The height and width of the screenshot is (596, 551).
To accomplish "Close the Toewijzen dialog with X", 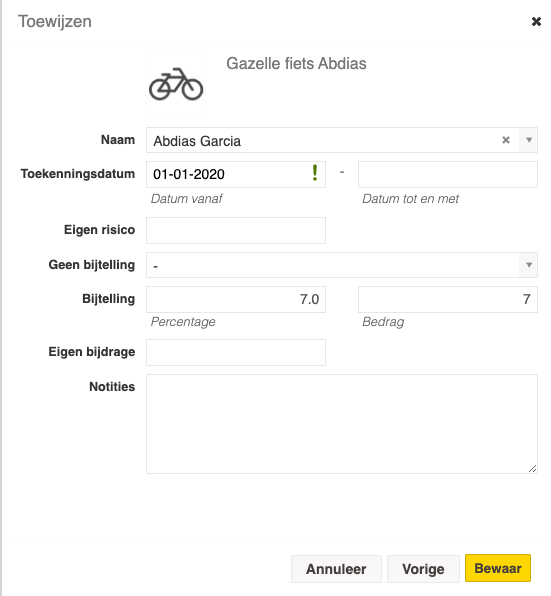I will pyautogui.click(x=536, y=22).
